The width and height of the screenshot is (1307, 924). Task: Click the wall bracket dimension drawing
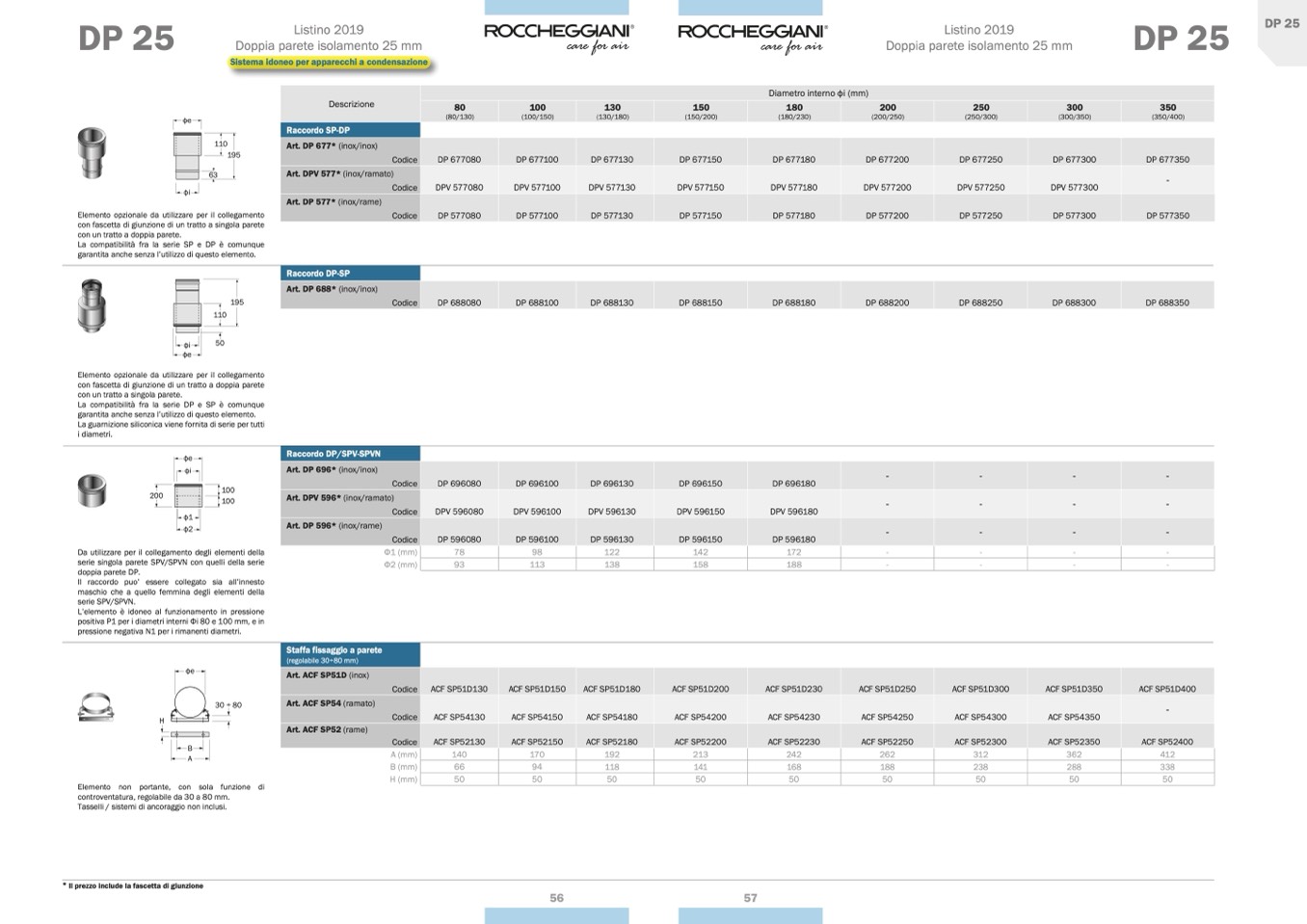pos(193,715)
